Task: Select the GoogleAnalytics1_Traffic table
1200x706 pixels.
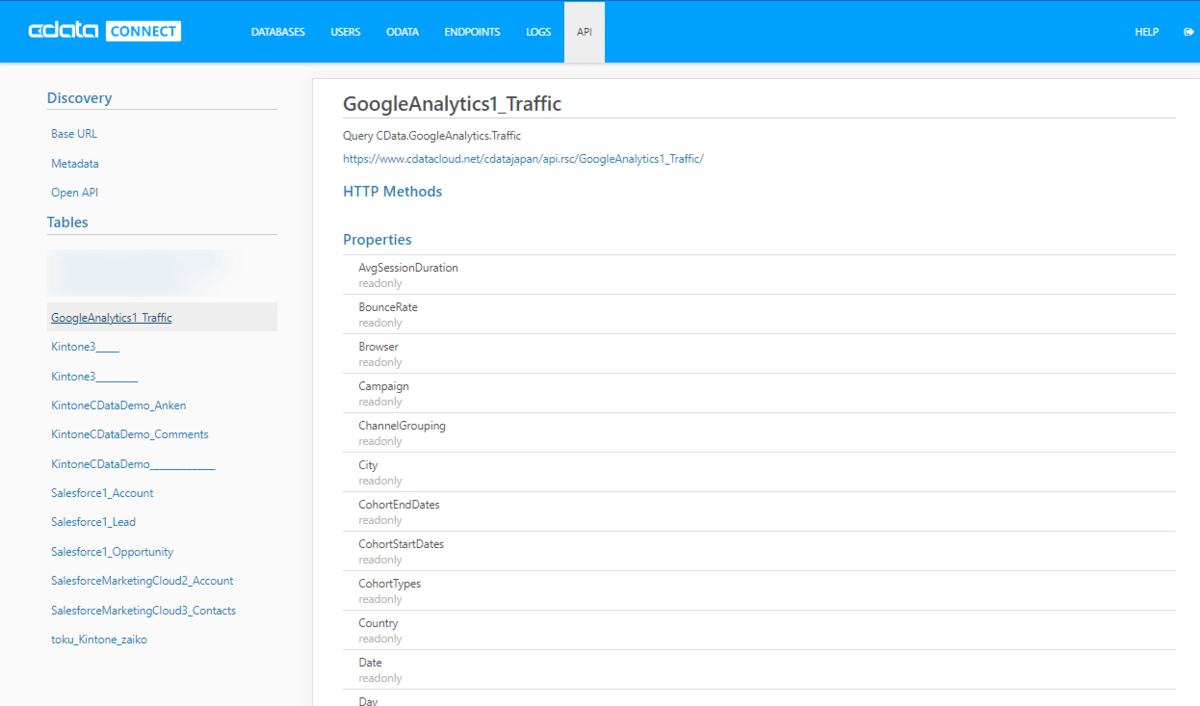Action: 162,318
